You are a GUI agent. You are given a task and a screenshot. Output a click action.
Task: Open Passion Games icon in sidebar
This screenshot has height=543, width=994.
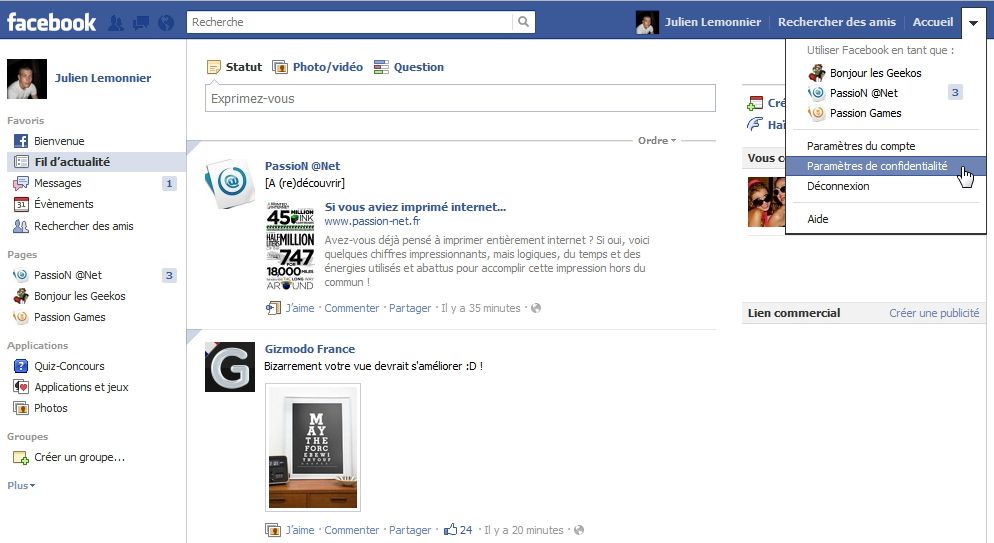click(21, 317)
